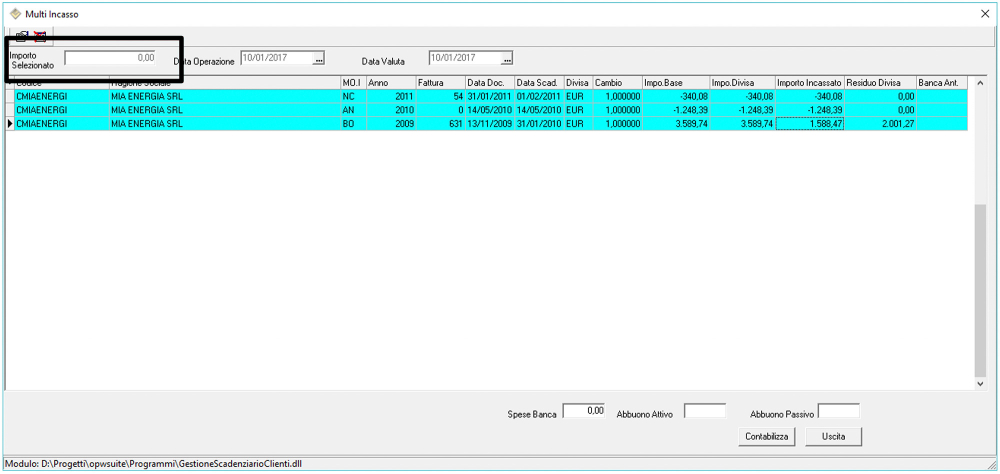Click the first toolbar icon under Multi Incasso
Image resolution: width=1000 pixels, height=474 pixels.
pyautogui.click(x=22, y=35)
